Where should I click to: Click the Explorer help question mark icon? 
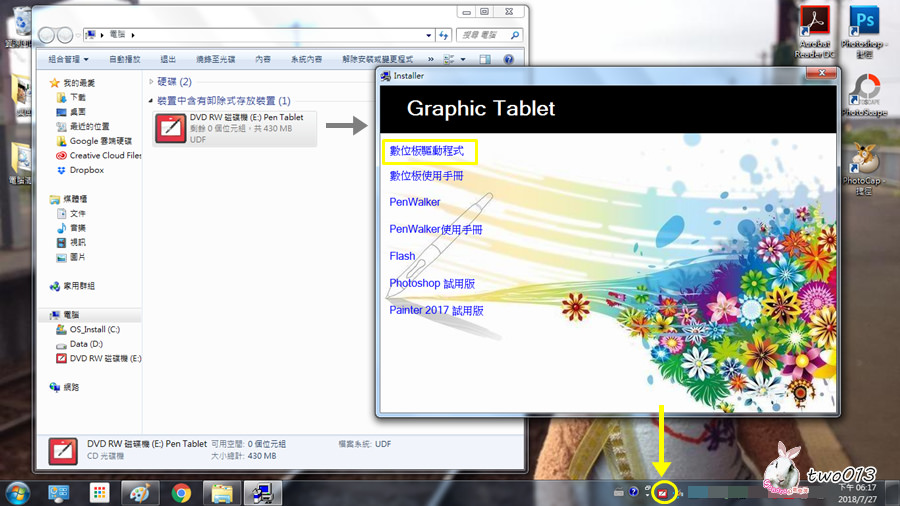click(508, 59)
